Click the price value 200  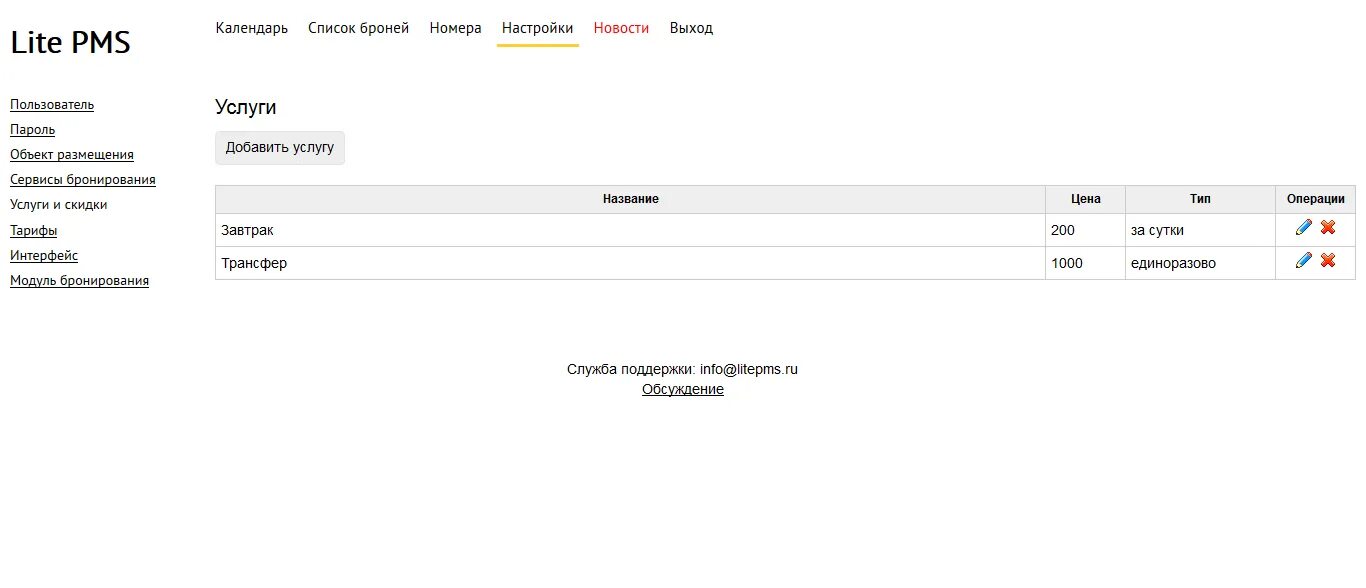[1063, 230]
